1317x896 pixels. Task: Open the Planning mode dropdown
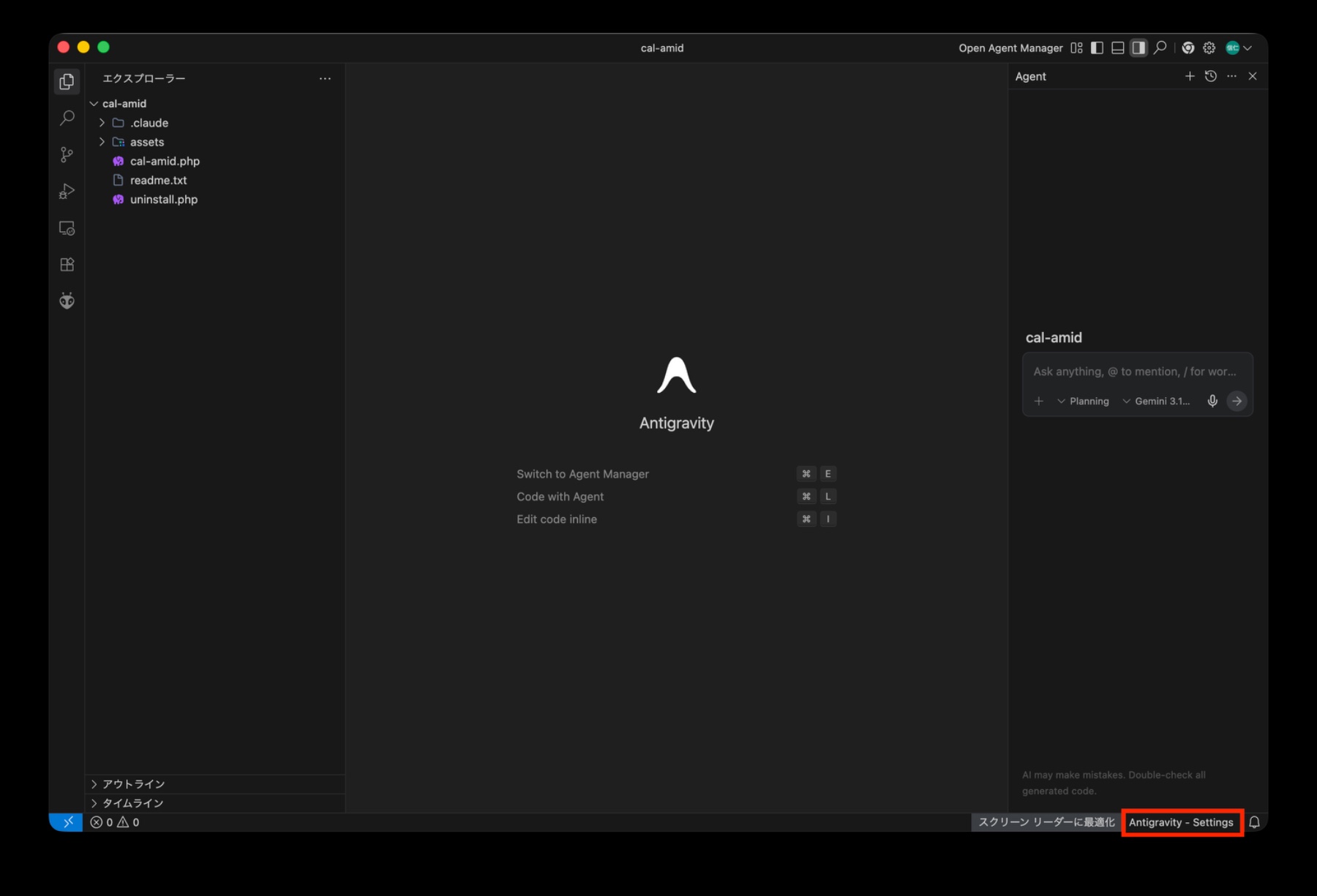[1083, 401]
